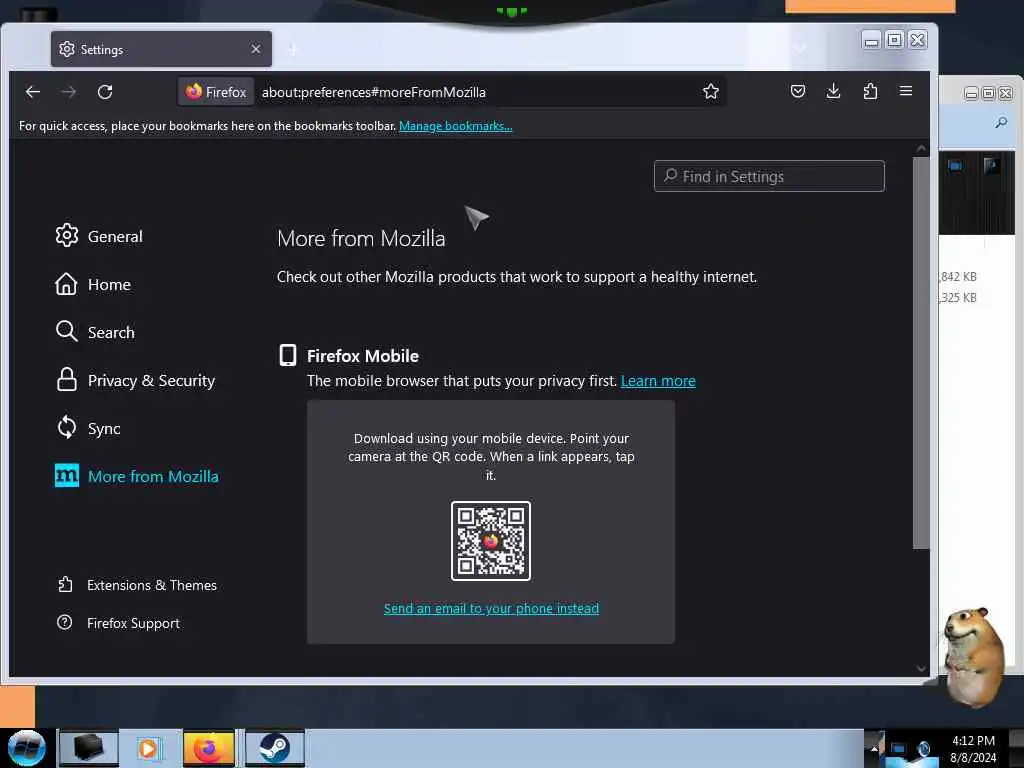1024x768 pixels.
Task: Open the General settings category
Action: pyautogui.click(x=99, y=236)
